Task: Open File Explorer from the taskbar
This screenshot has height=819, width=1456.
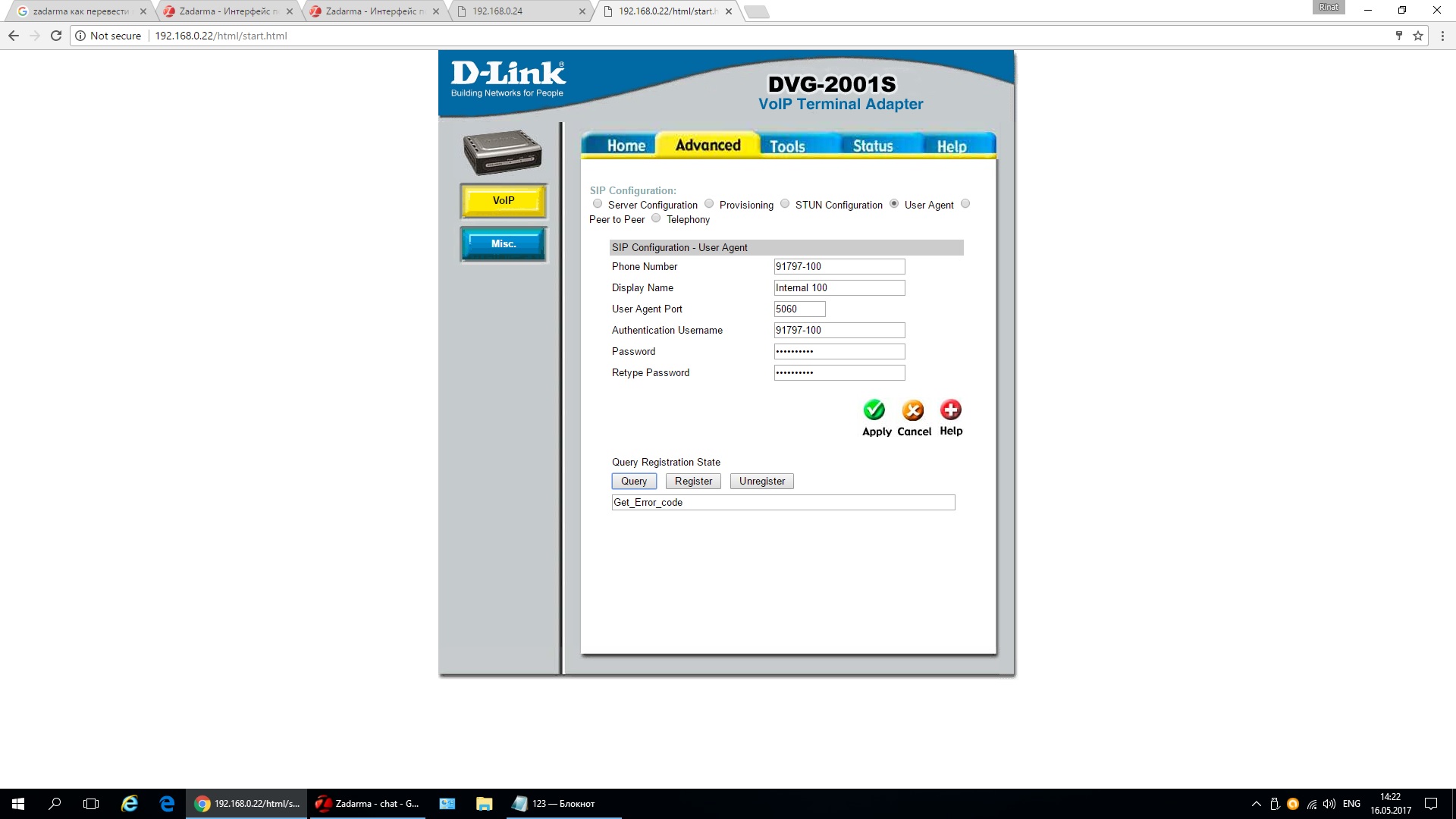Action: [484, 803]
